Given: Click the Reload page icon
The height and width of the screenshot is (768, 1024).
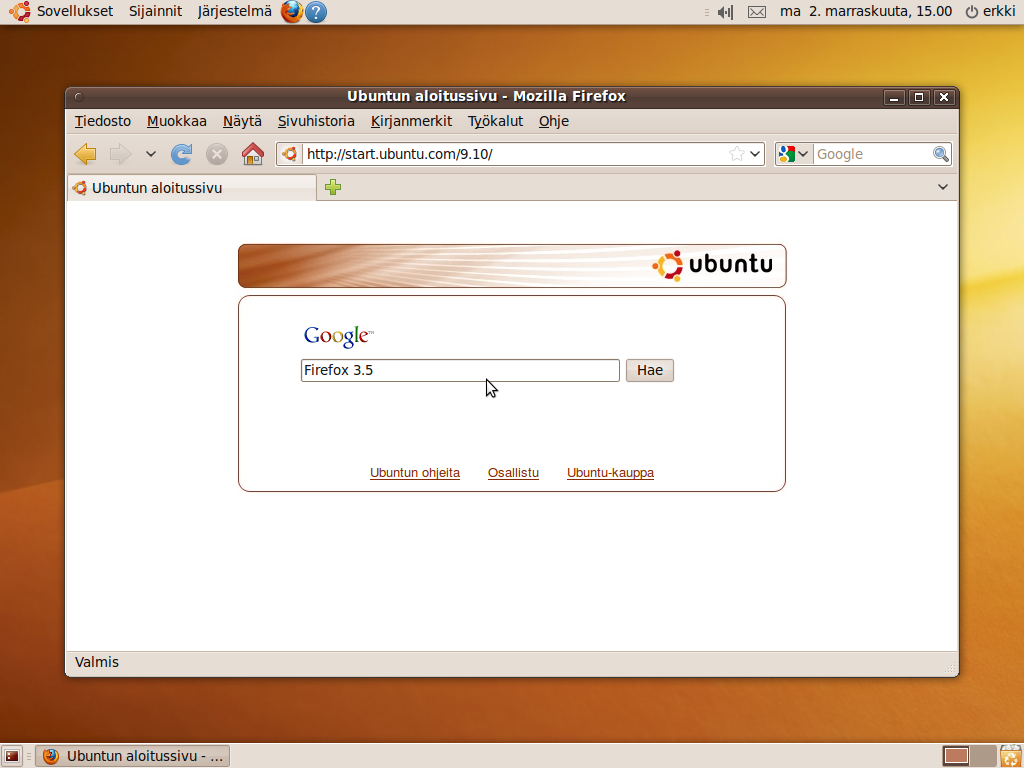Looking at the screenshot, I should click(182, 154).
